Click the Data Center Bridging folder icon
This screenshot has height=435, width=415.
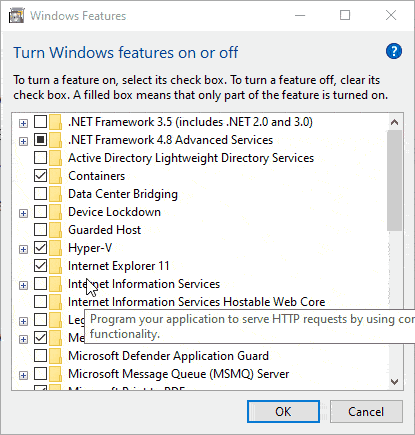click(55, 194)
